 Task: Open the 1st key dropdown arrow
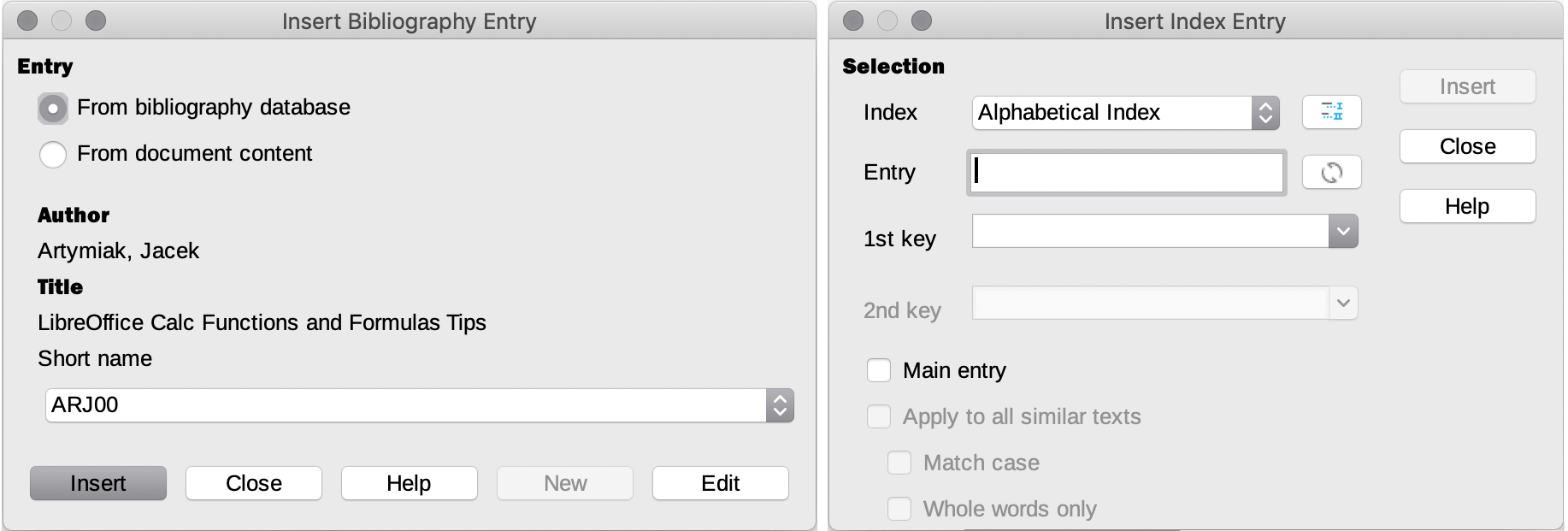tap(1342, 232)
